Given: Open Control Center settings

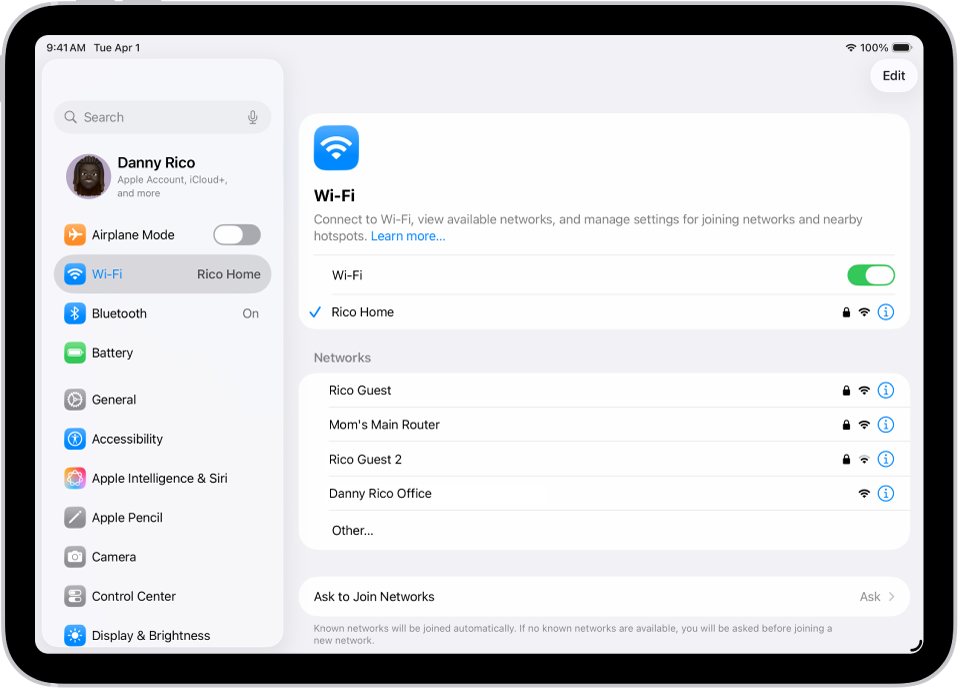Looking at the screenshot, I should coord(162,596).
